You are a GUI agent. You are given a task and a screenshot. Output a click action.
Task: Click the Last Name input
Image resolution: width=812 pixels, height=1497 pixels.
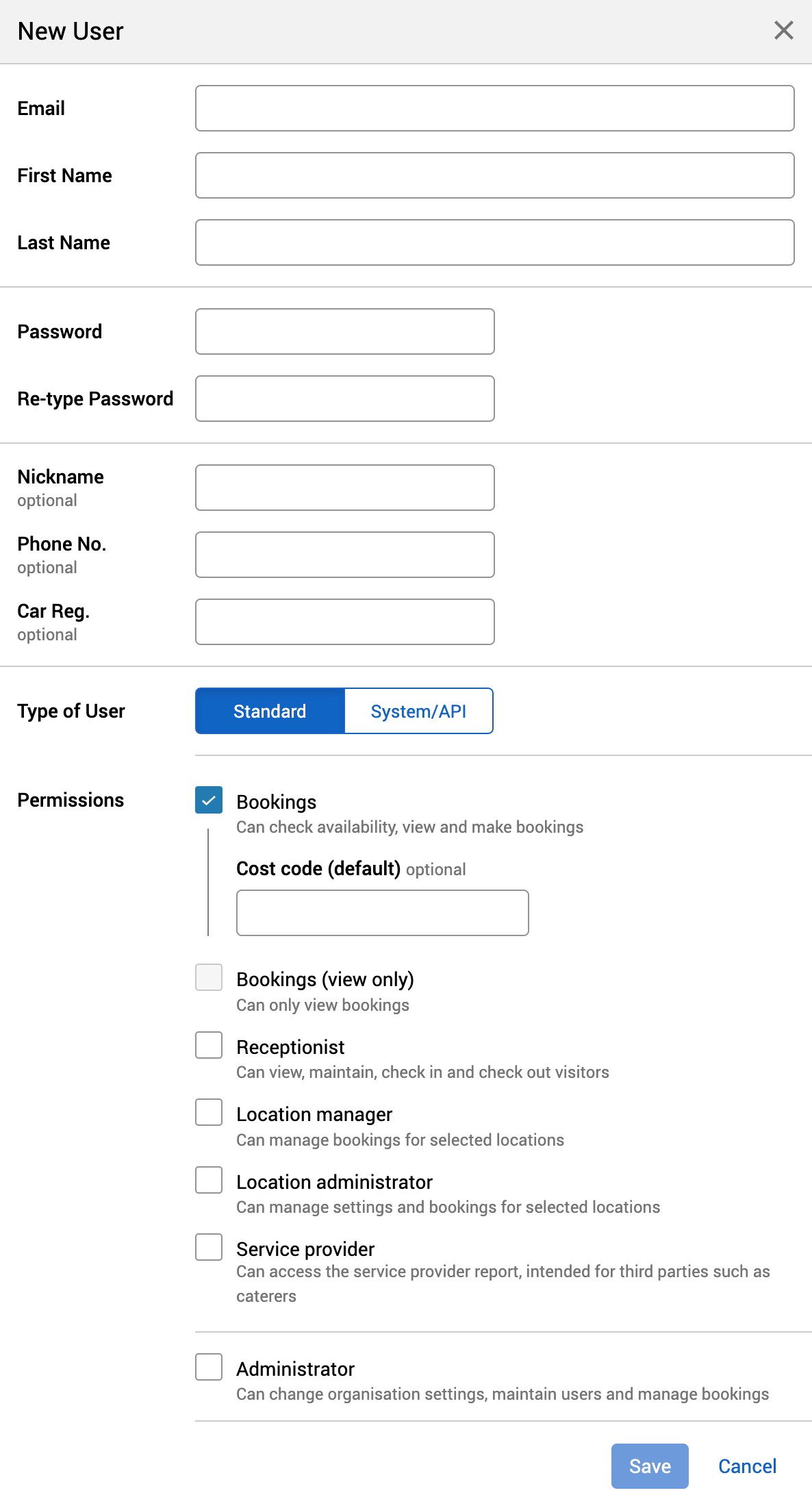(x=494, y=242)
